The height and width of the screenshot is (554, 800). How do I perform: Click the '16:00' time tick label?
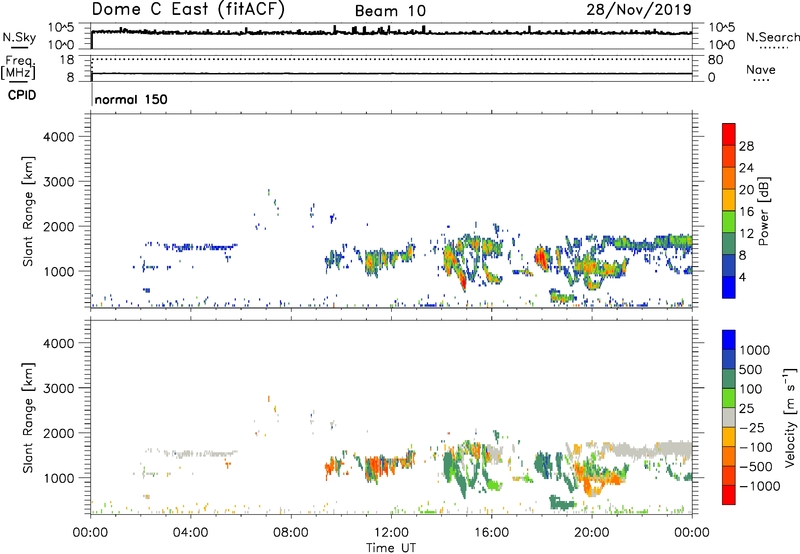[x=491, y=533]
